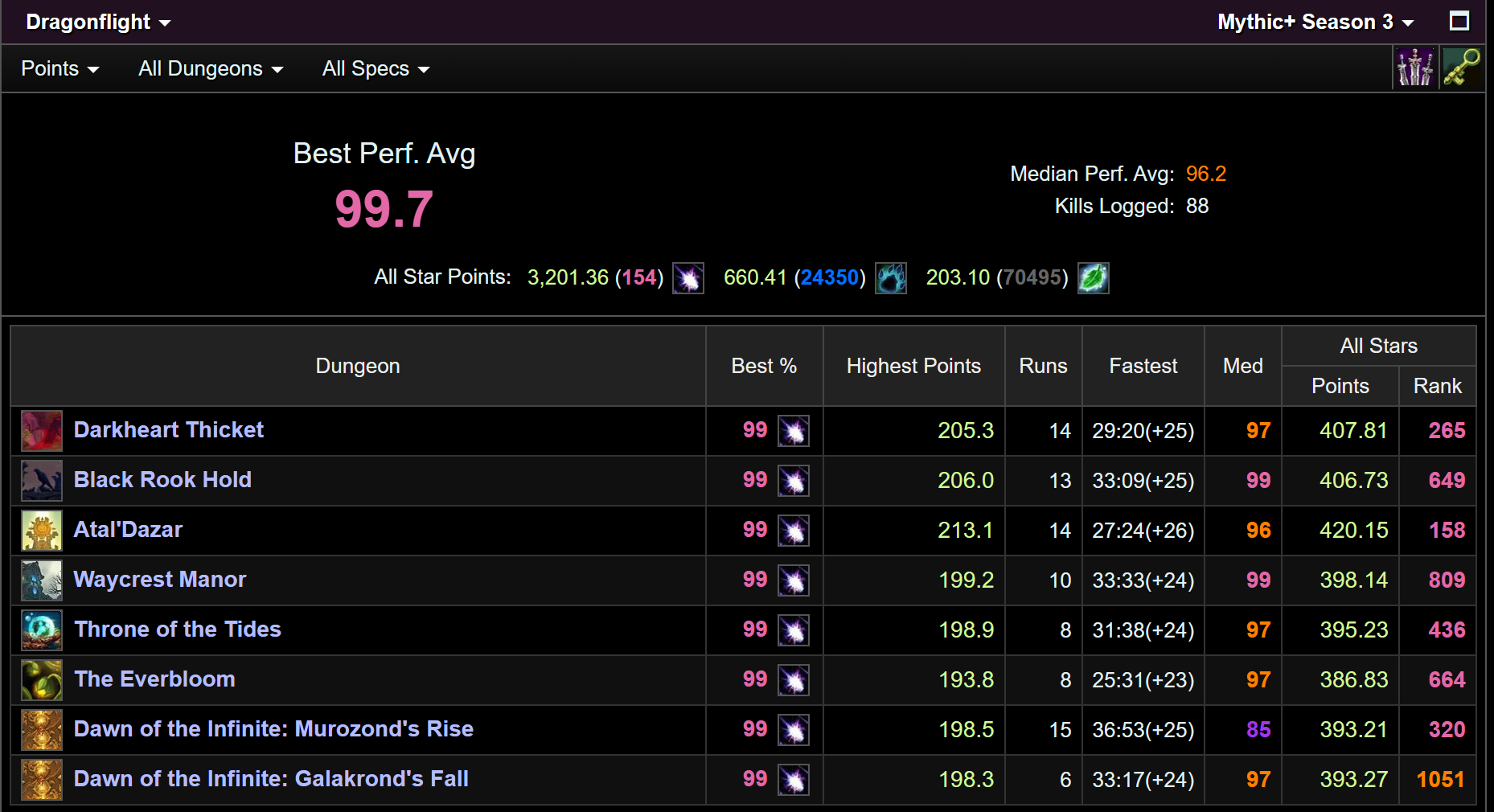
Task: Open the Atal'Dazar link
Action: [x=128, y=529]
